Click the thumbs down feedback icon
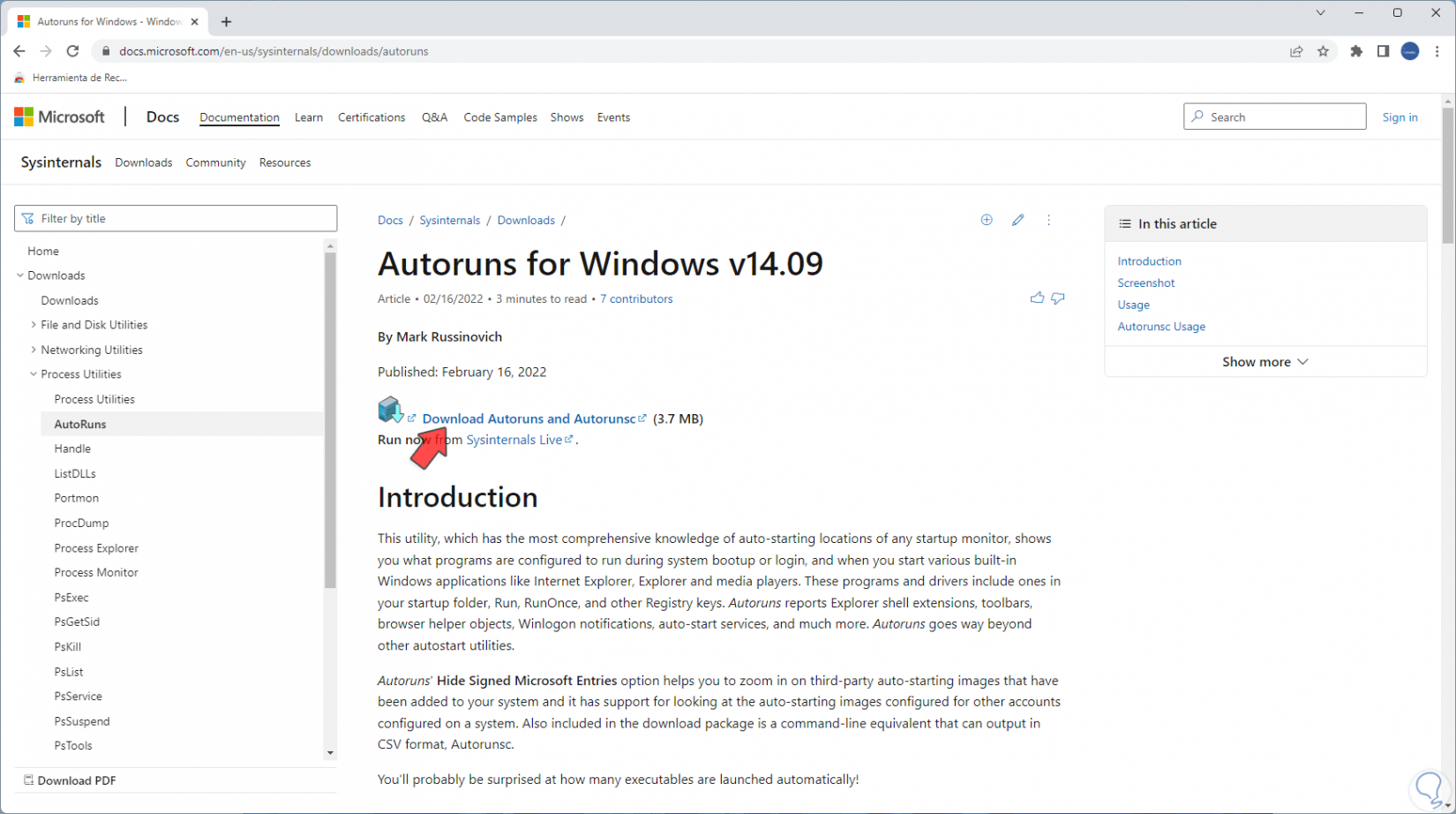This screenshot has height=814, width=1456. point(1058,298)
